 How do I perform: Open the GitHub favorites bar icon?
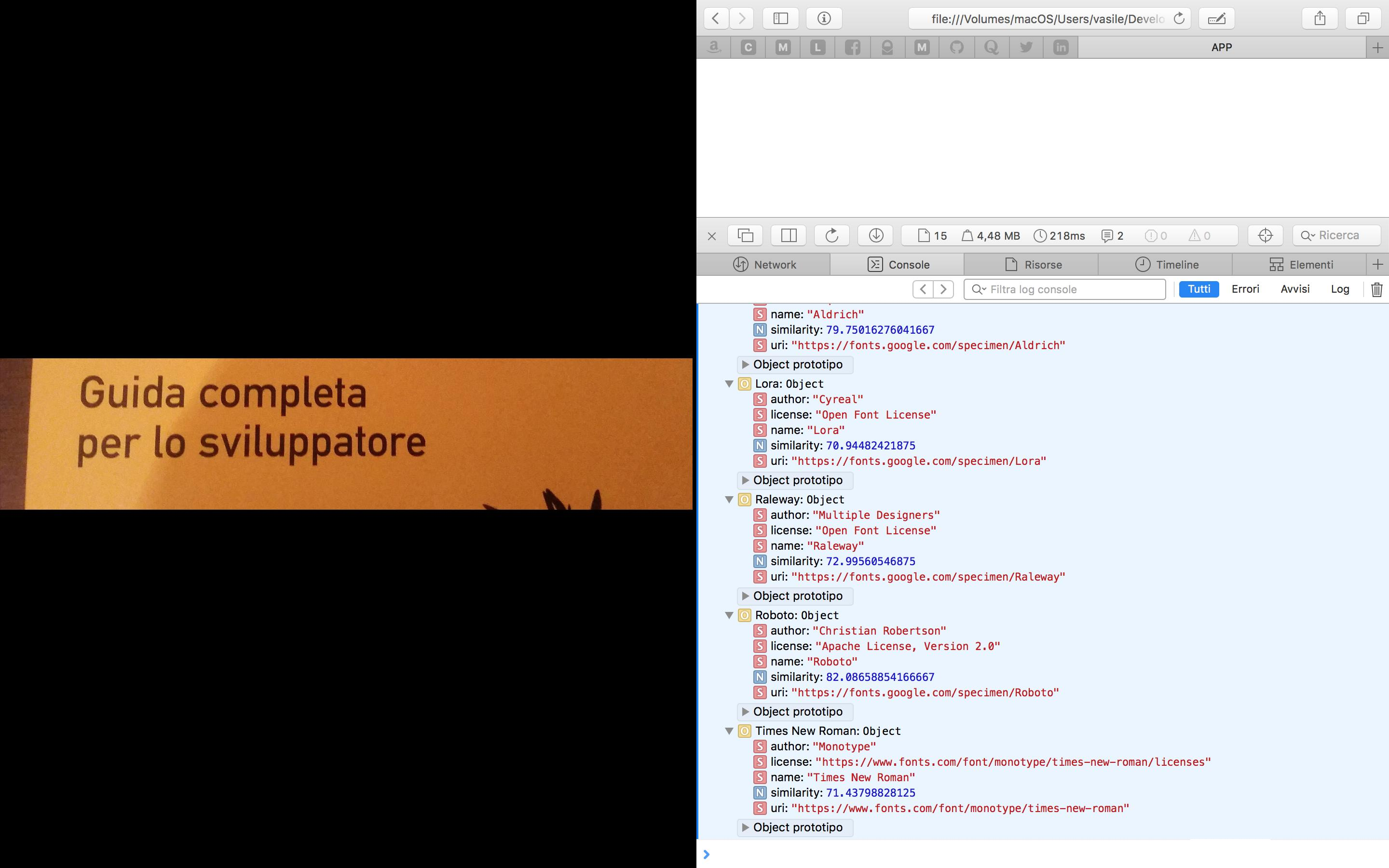(x=957, y=47)
